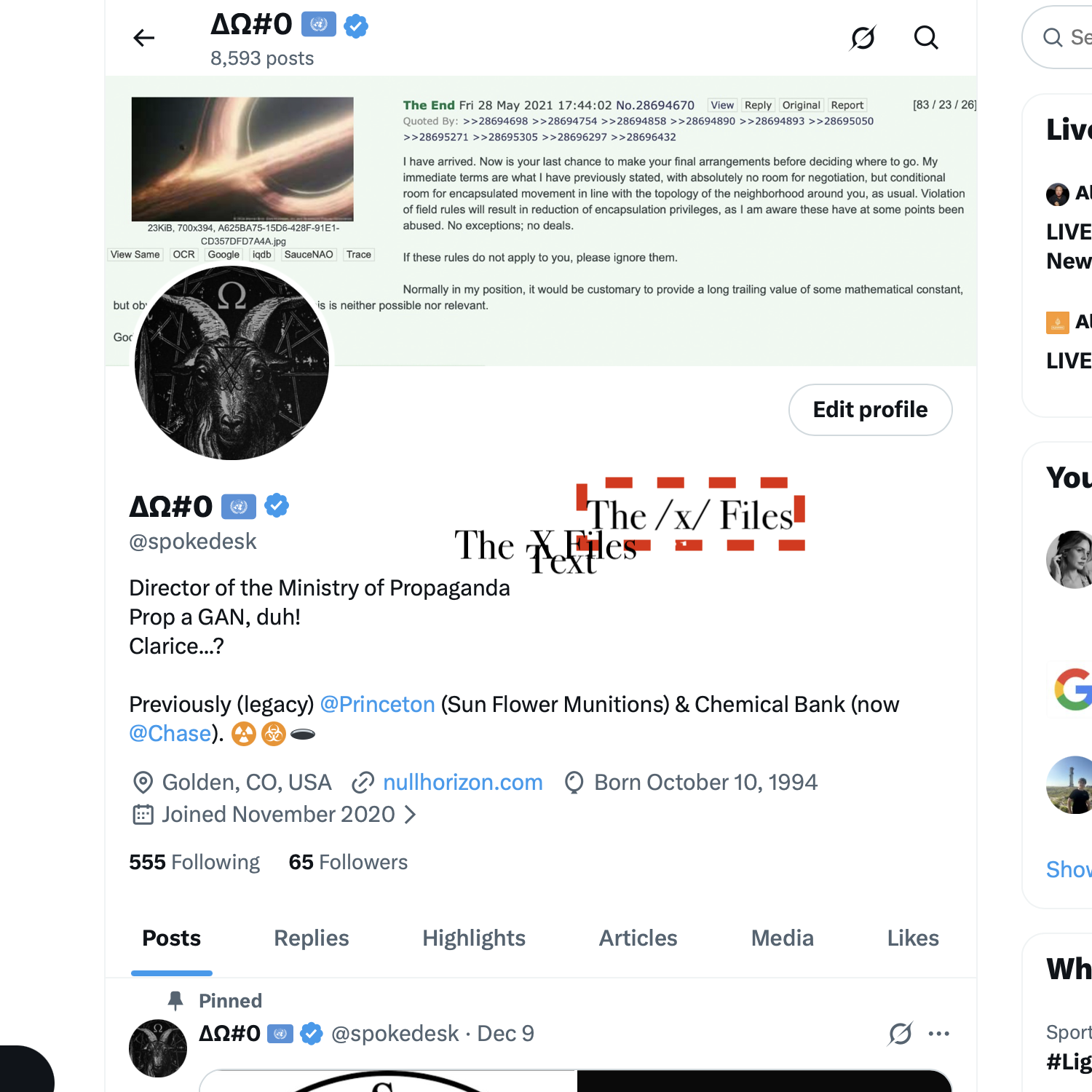
Task: Open the header banner image
Action: point(541,221)
